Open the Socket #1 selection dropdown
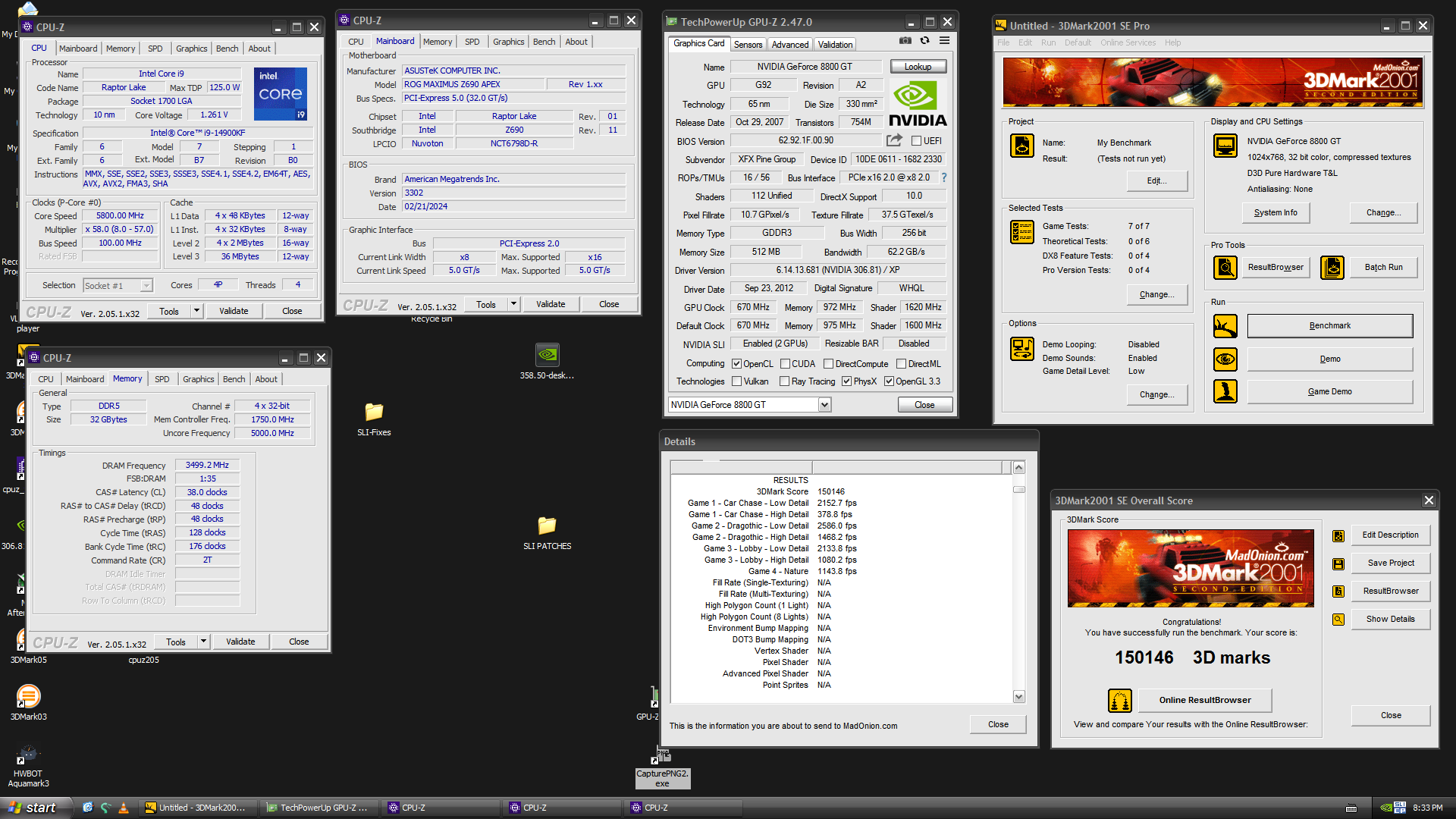Image resolution: width=1456 pixels, height=819 pixels. click(x=146, y=286)
